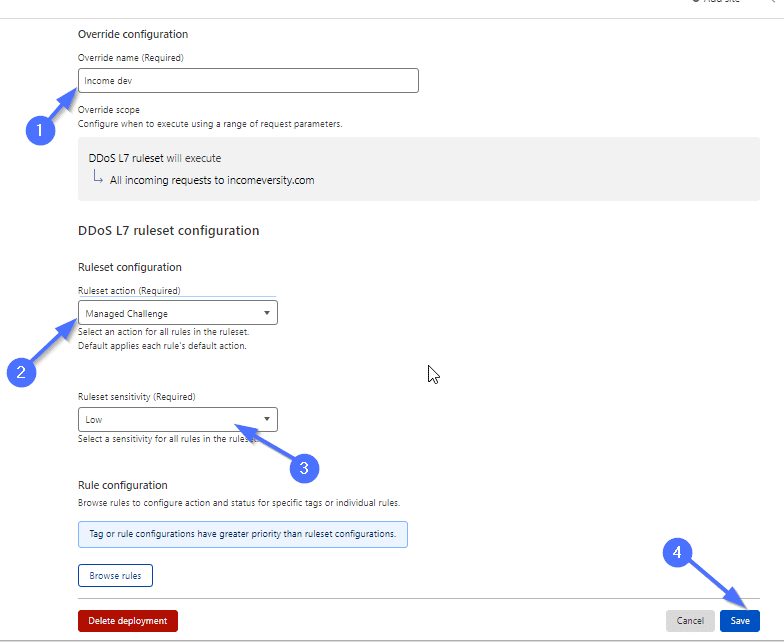Click the Ruleset action dropdown arrow
This screenshot has height=642, width=784.
pyautogui.click(x=267, y=313)
